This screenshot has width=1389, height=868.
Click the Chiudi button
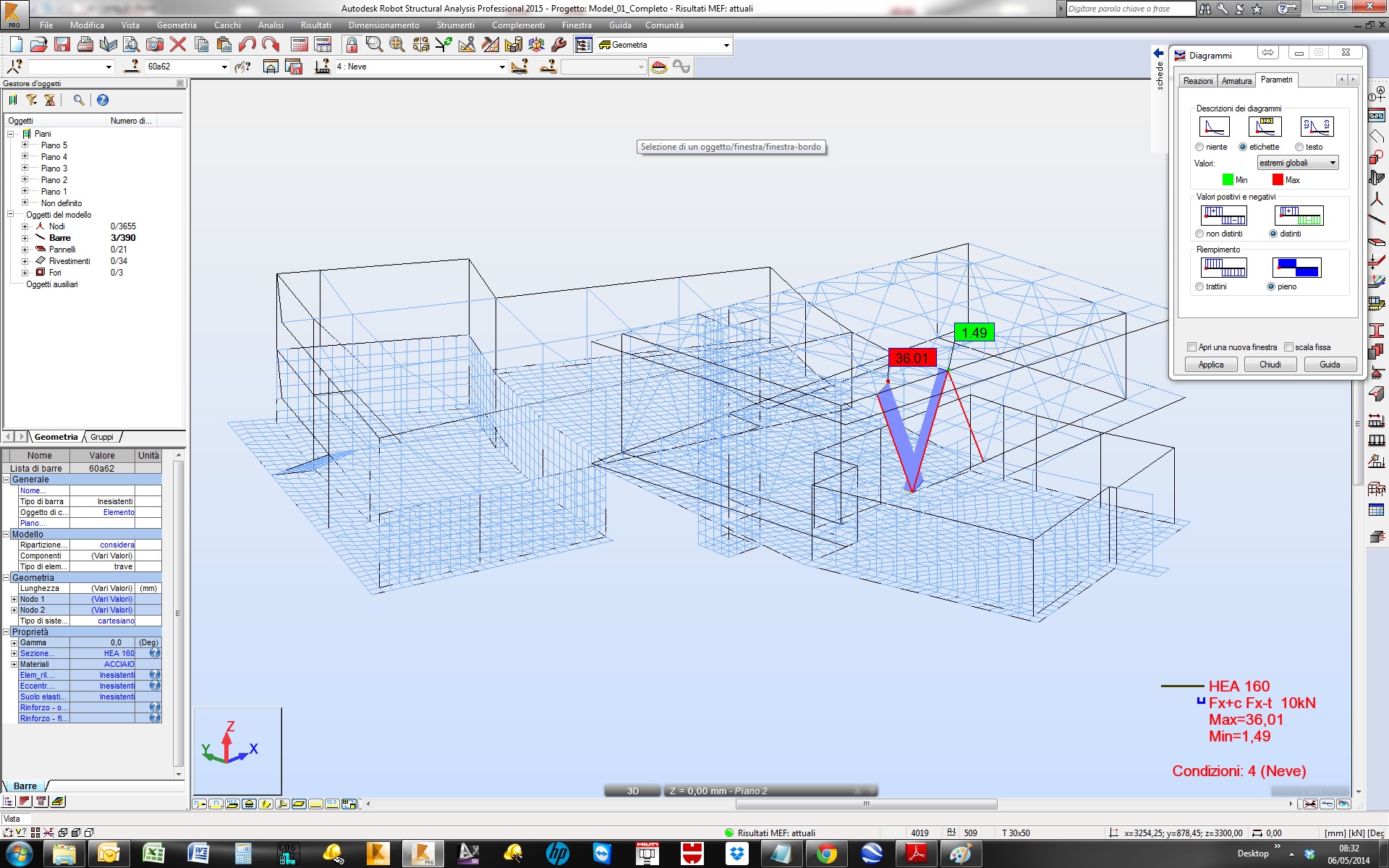click(x=1270, y=365)
